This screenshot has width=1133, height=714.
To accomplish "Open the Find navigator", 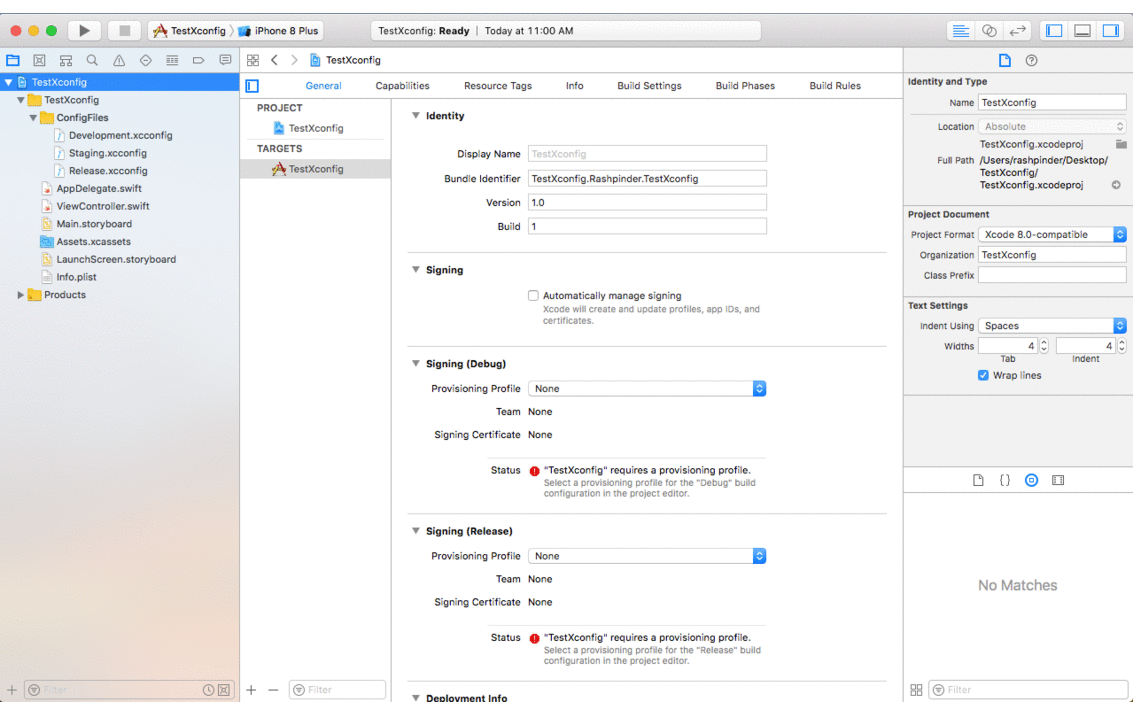I will click(92, 60).
